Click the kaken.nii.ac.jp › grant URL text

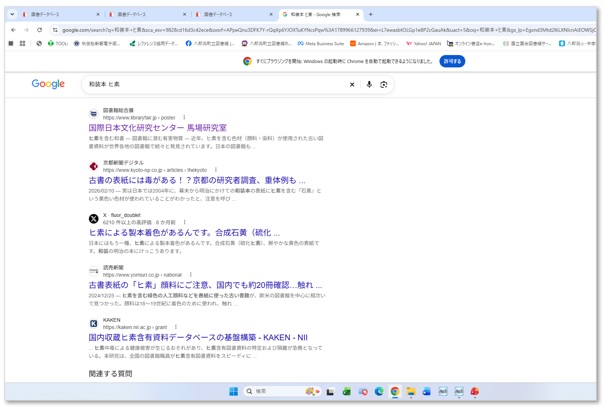135,327
